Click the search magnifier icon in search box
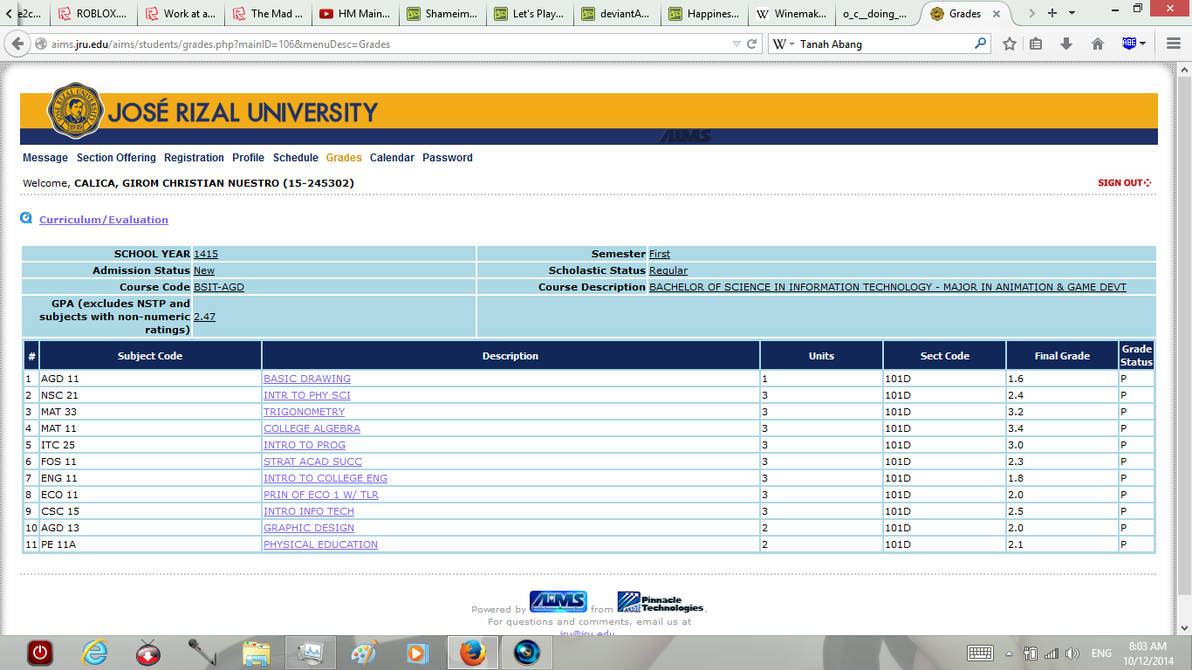 coord(980,44)
